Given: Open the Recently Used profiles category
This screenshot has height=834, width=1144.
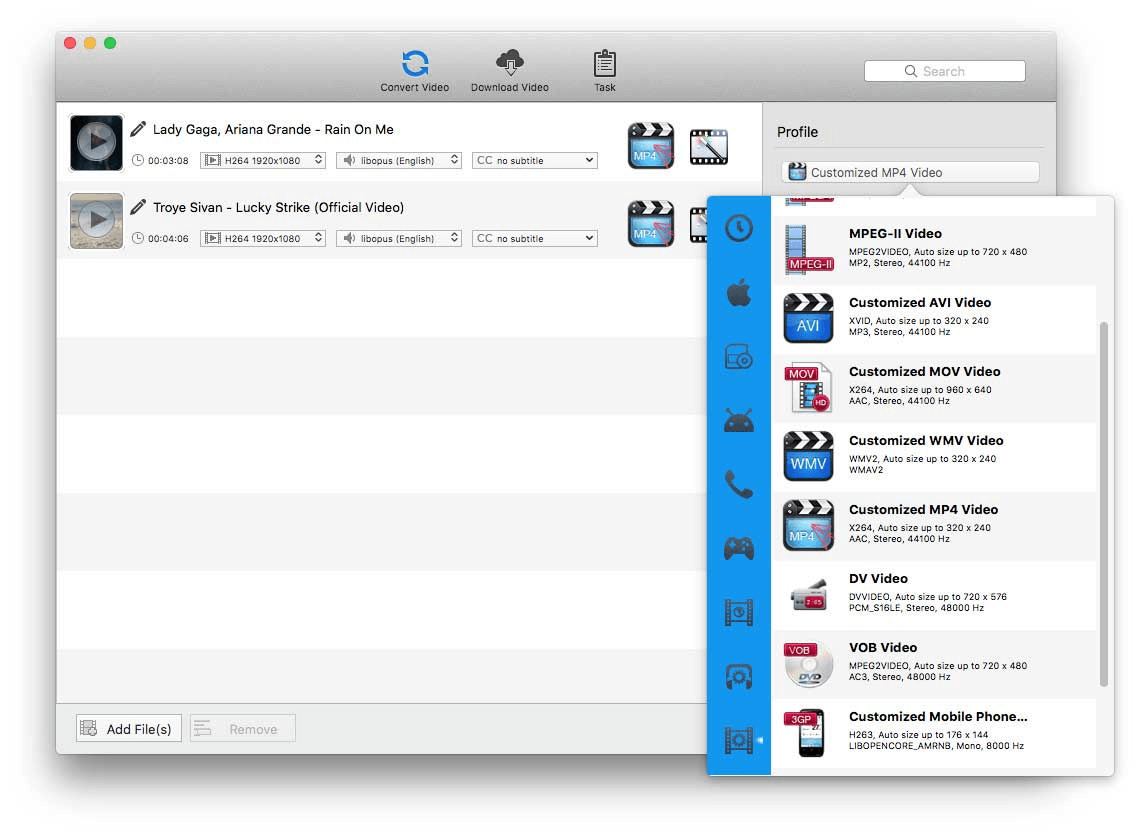Looking at the screenshot, I should [739, 228].
